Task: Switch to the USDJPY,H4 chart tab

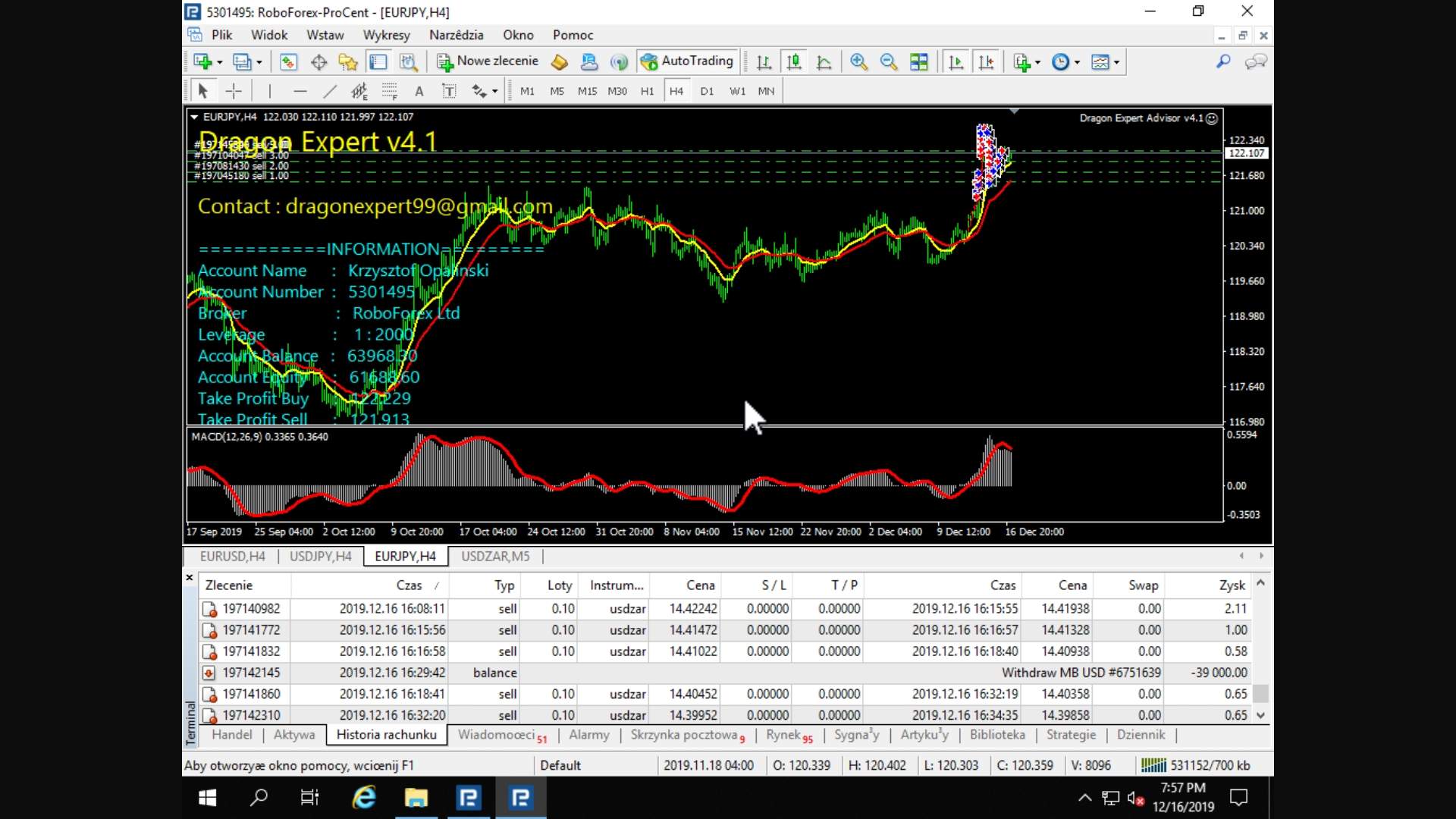Action: pyautogui.click(x=320, y=557)
